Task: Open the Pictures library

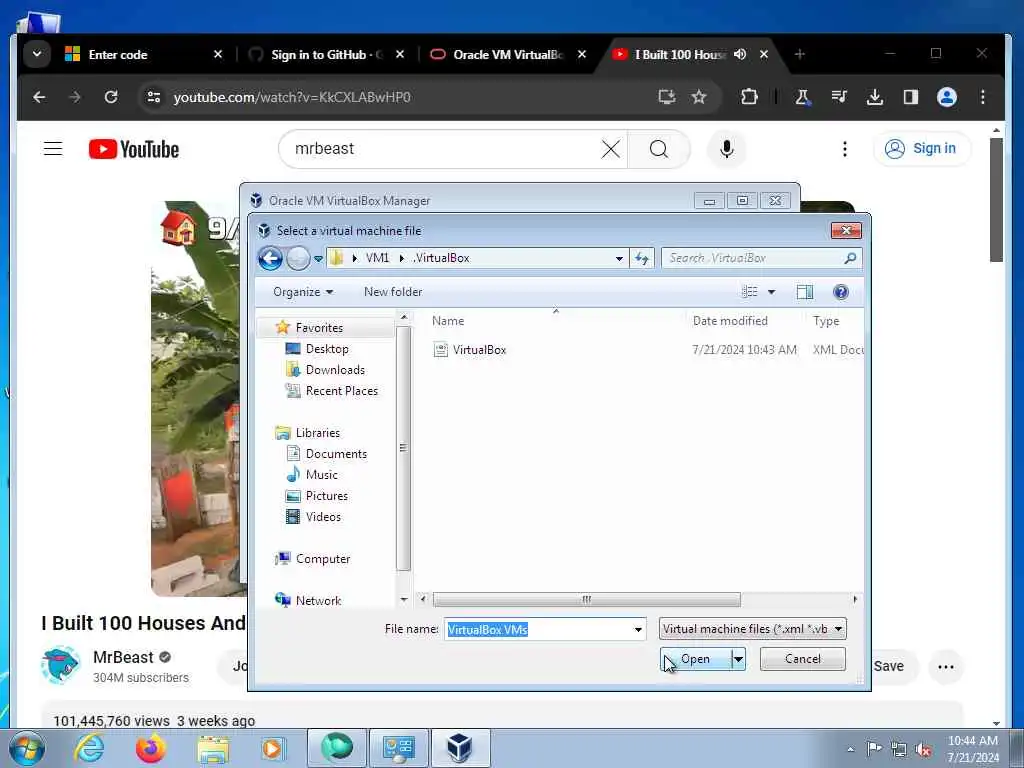Action: point(327,496)
